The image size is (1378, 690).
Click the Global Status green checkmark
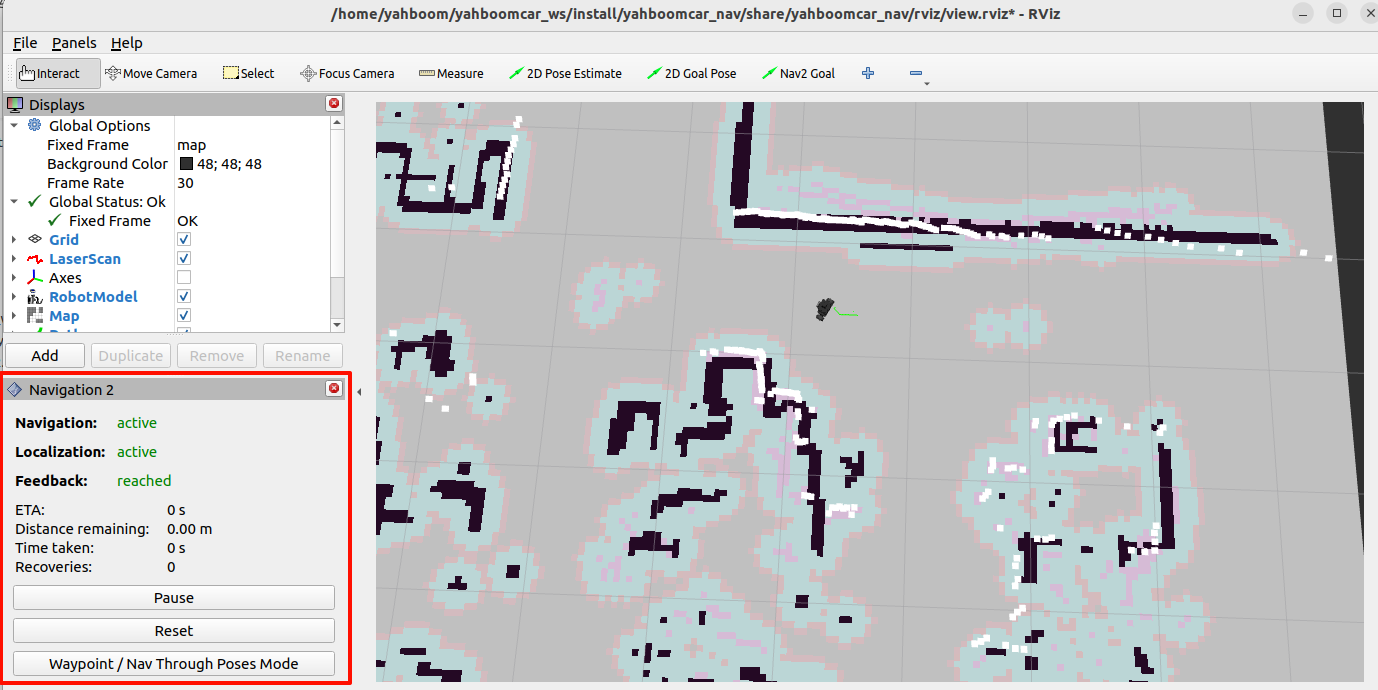pos(35,201)
